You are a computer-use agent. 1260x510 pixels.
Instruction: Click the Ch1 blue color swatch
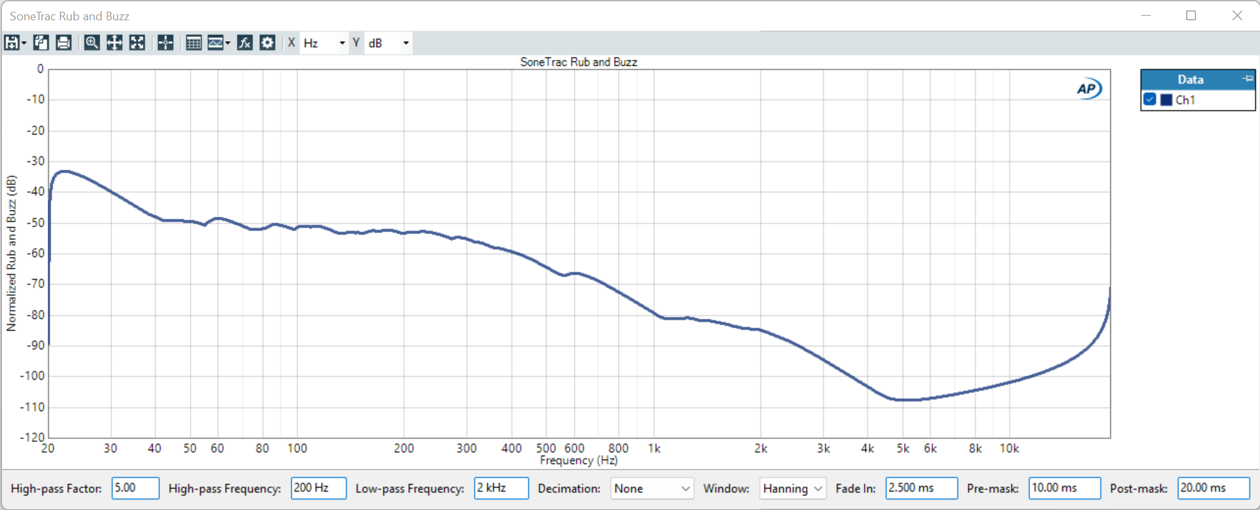tap(1166, 100)
